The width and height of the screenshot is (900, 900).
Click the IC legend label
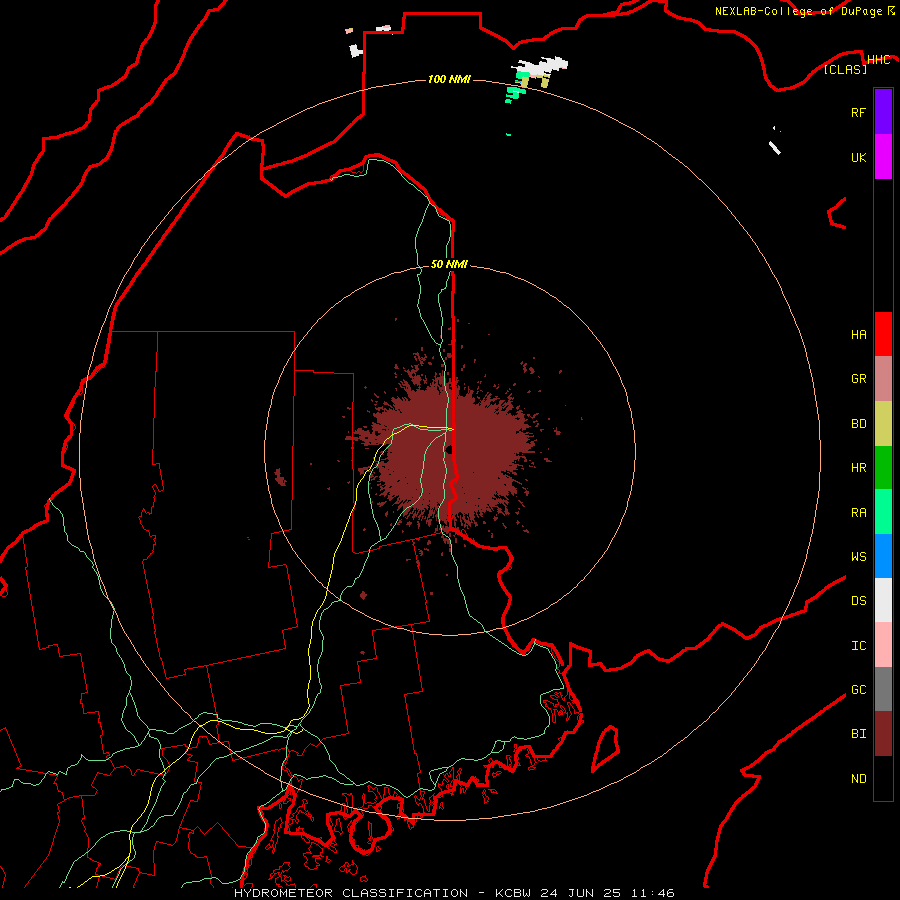point(858,646)
